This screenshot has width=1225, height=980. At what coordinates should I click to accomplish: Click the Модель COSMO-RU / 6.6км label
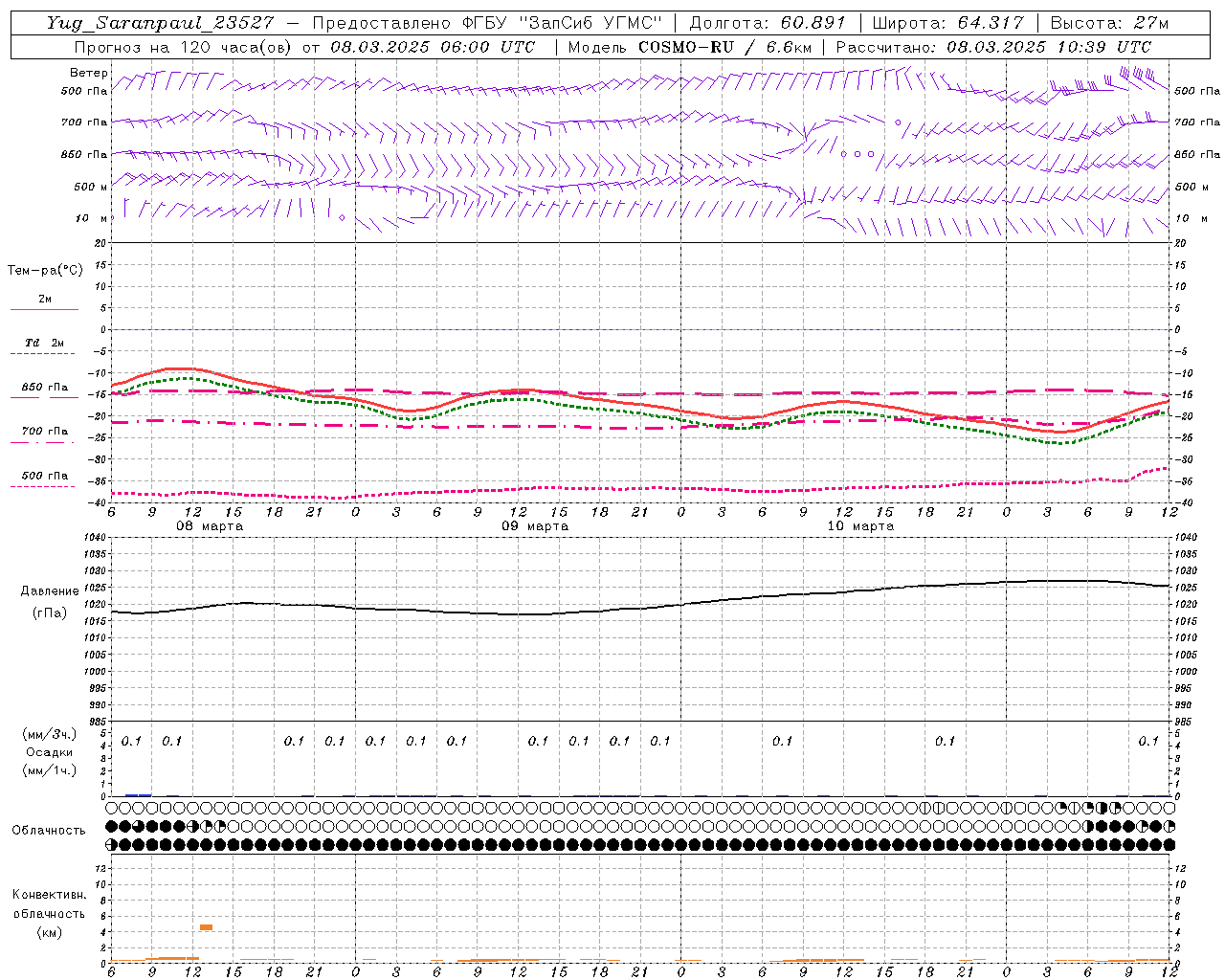(689, 47)
